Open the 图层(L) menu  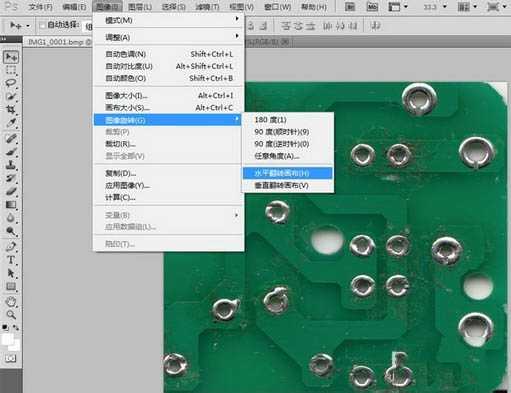140,7
